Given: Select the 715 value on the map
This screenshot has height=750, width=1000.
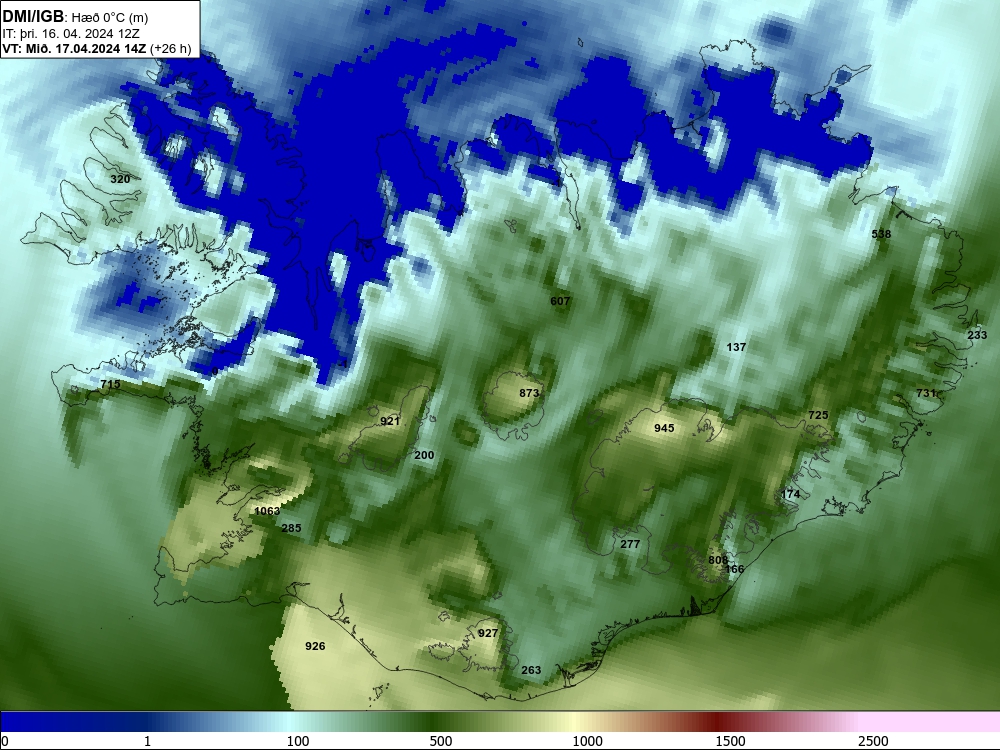Looking at the screenshot, I should (x=110, y=385).
